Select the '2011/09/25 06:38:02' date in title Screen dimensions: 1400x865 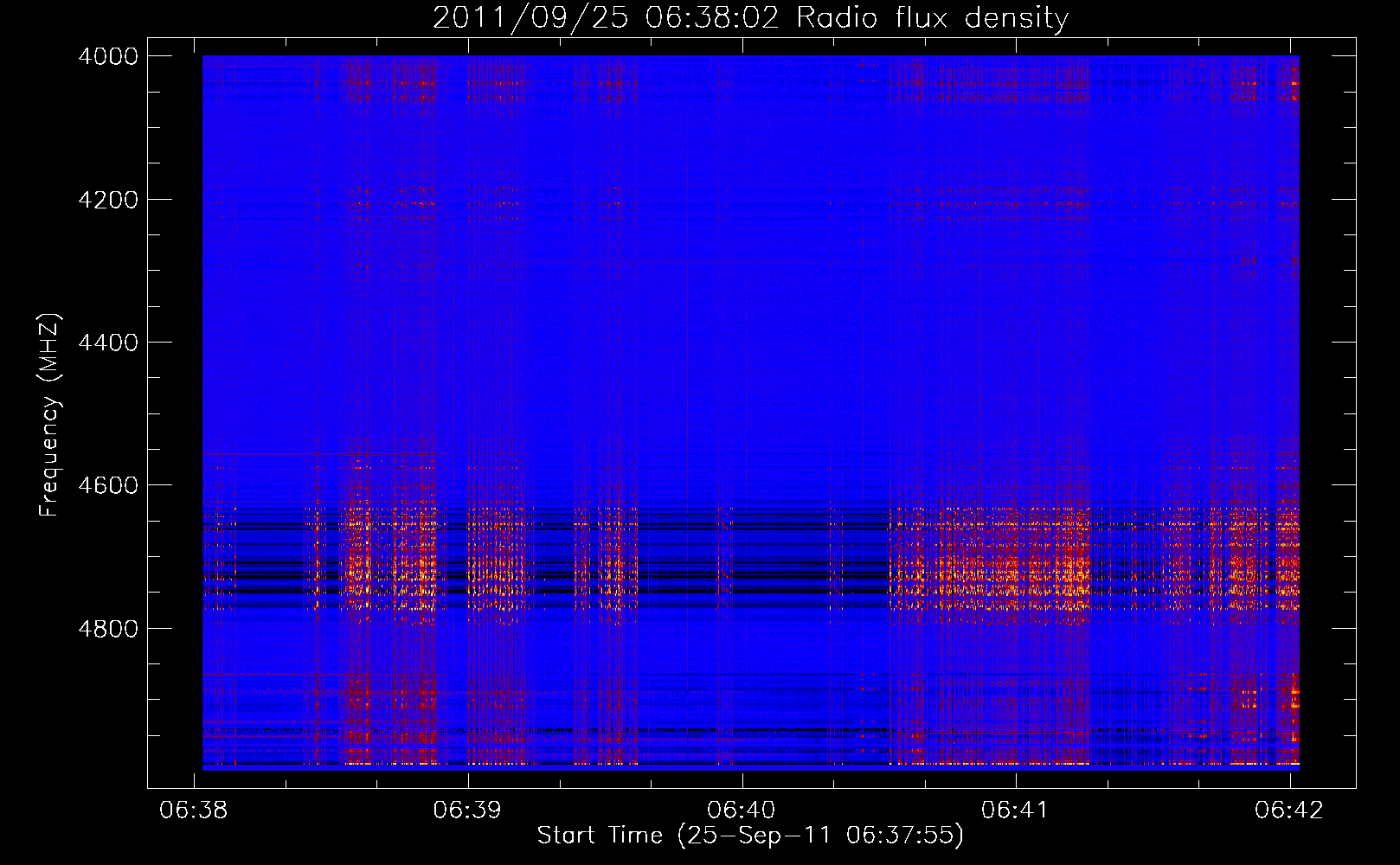[x=606, y=18]
